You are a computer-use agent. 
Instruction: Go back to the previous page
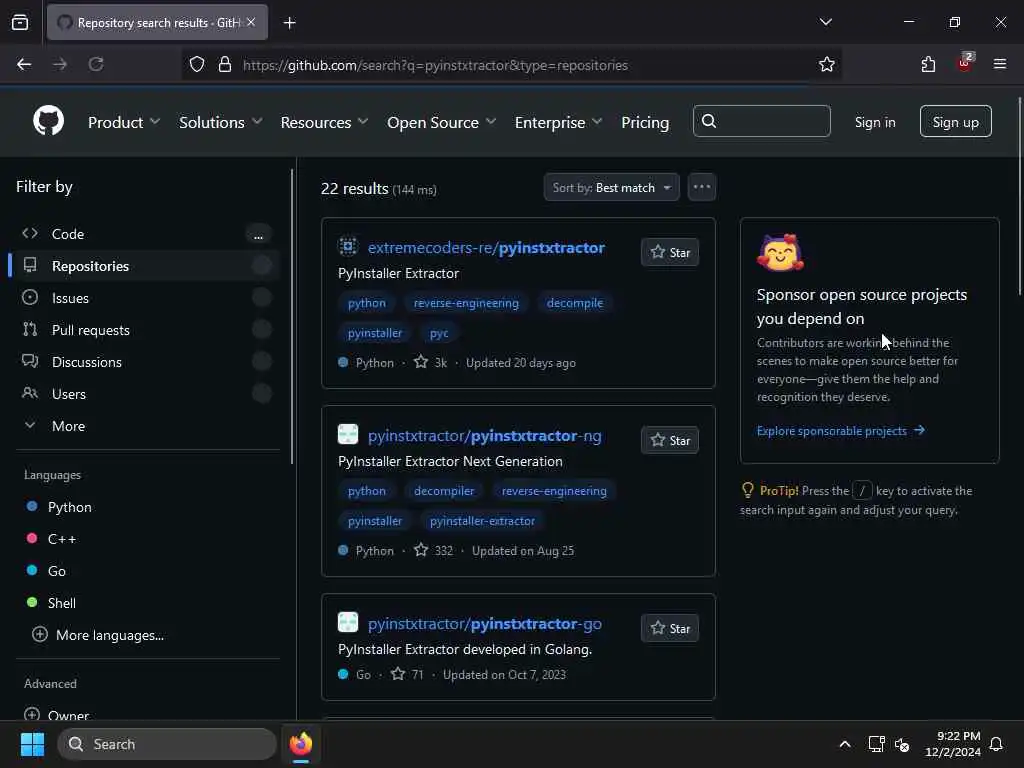pos(24,64)
